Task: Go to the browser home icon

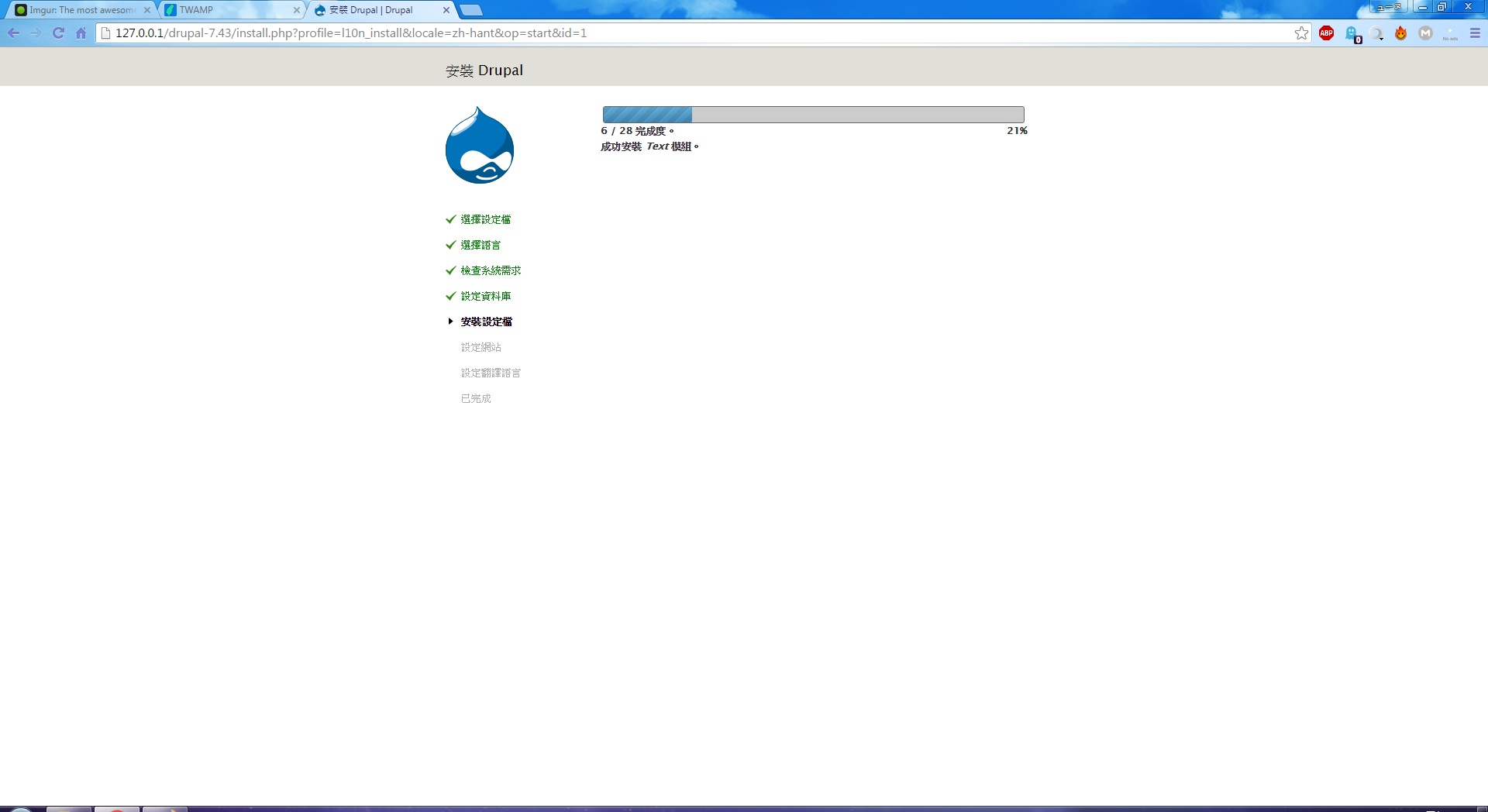Action: click(81, 33)
